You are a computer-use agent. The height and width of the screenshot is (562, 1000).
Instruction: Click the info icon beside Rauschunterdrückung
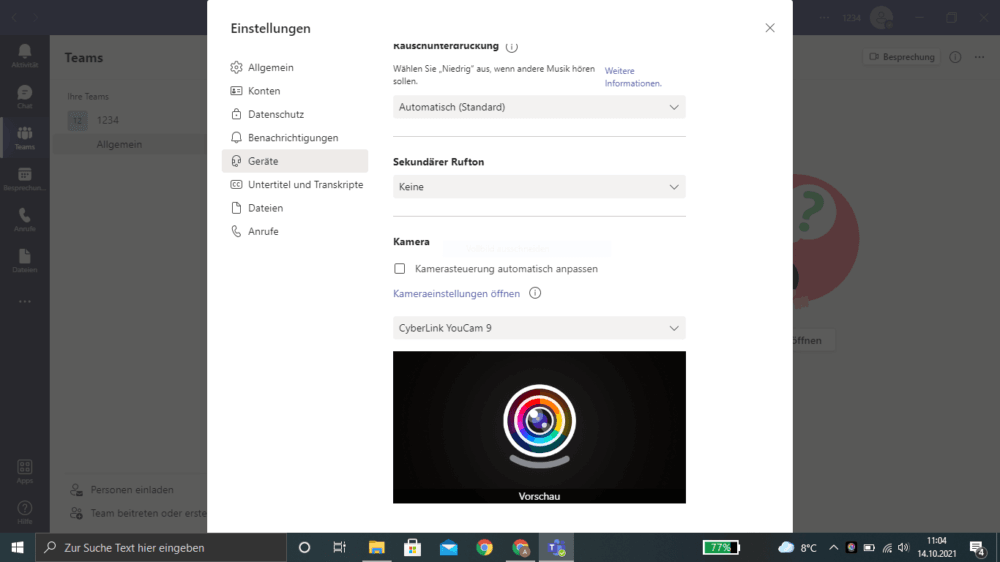(x=511, y=46)
